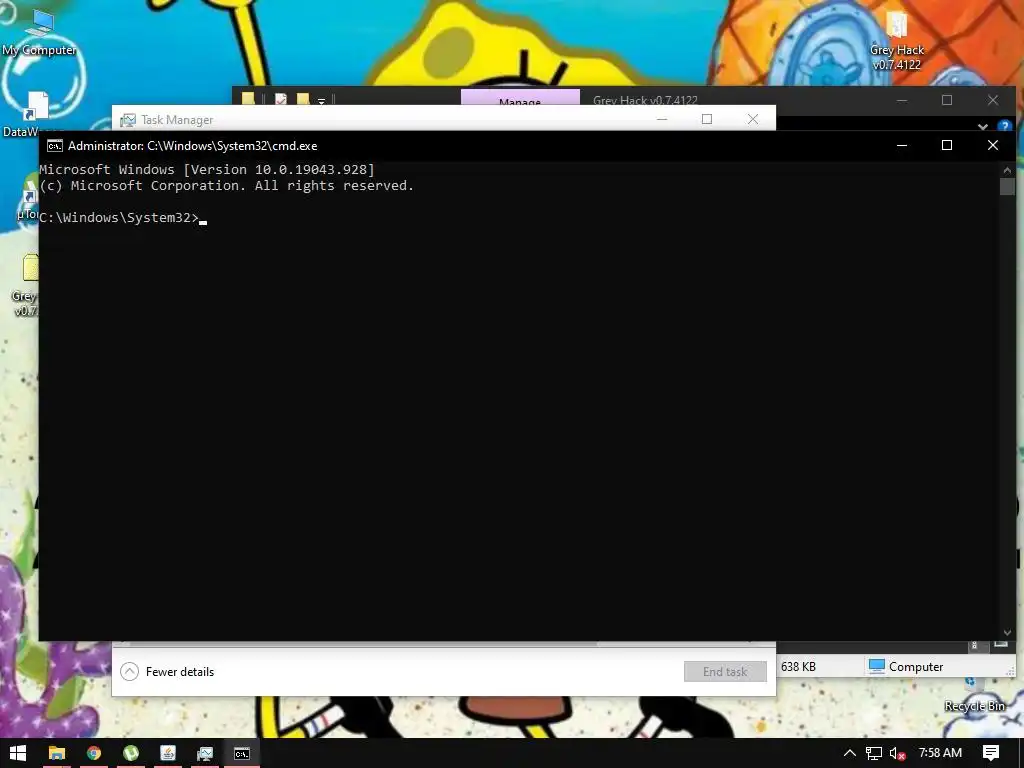Click the Explorer quick access properties icon
Image resolution: width=1024 pixels, height=768 pixels.
point(281,99)
